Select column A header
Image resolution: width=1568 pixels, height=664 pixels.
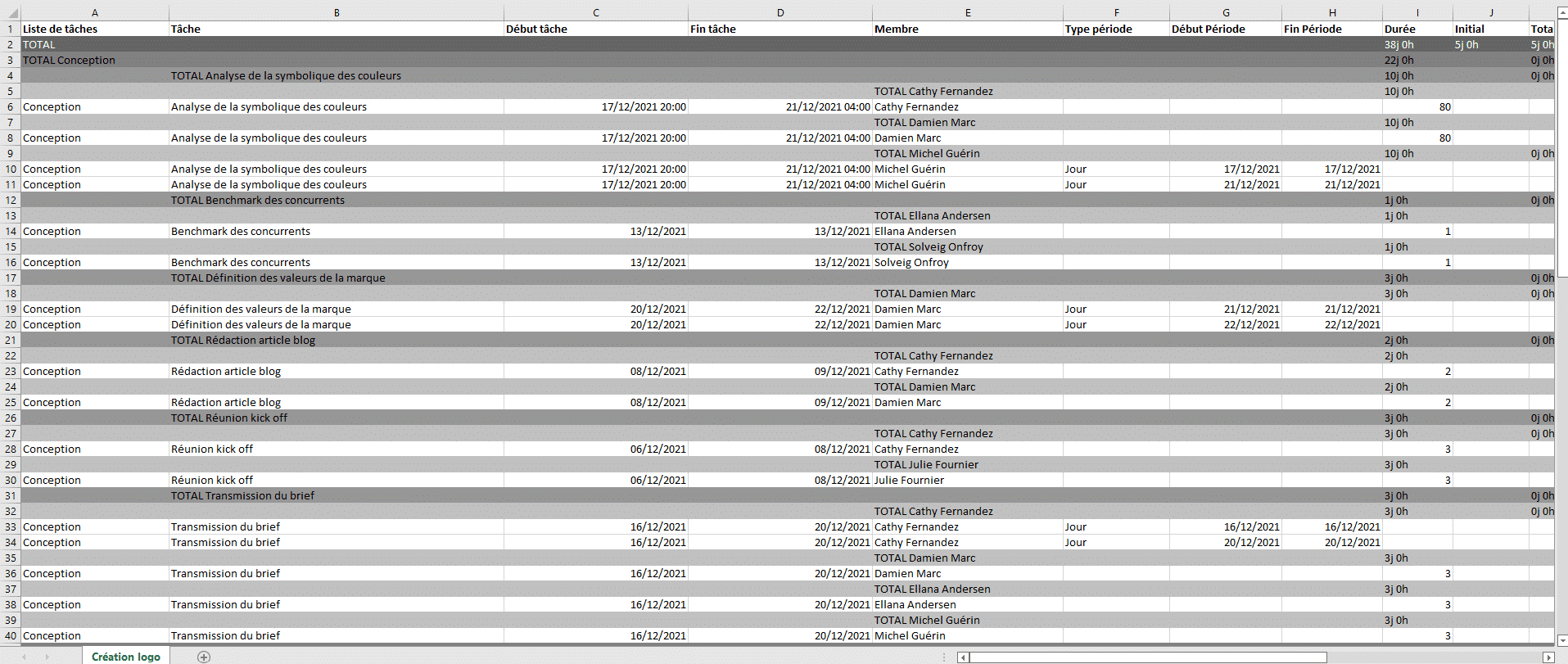click(x=95, y=12)
